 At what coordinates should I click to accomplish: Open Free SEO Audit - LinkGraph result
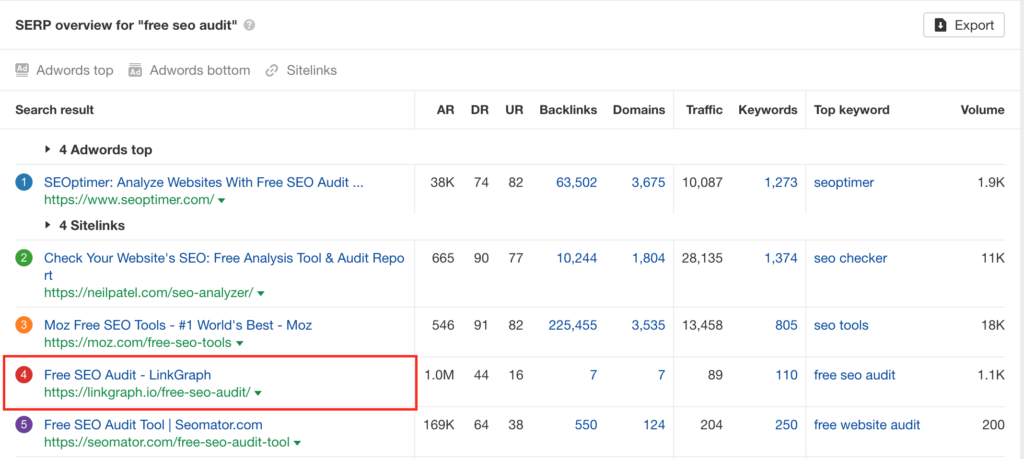pyautogui.click(x=127, y=375)
